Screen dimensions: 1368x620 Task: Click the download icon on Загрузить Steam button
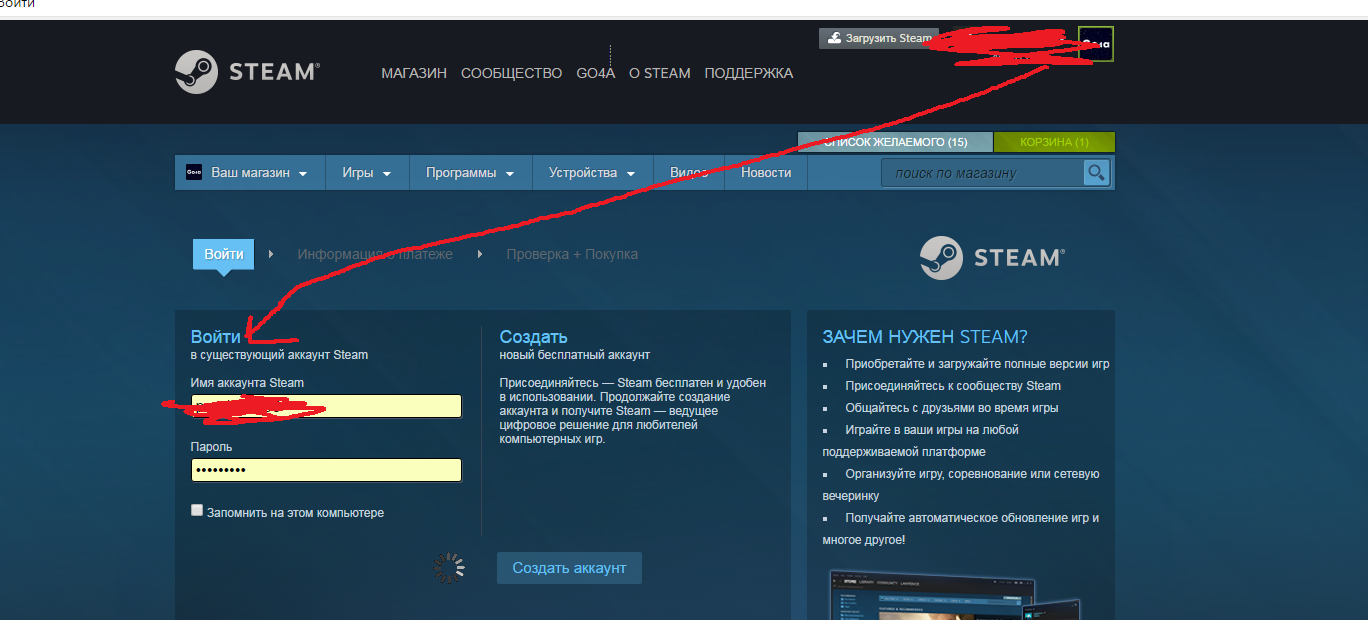pos(834,38)
